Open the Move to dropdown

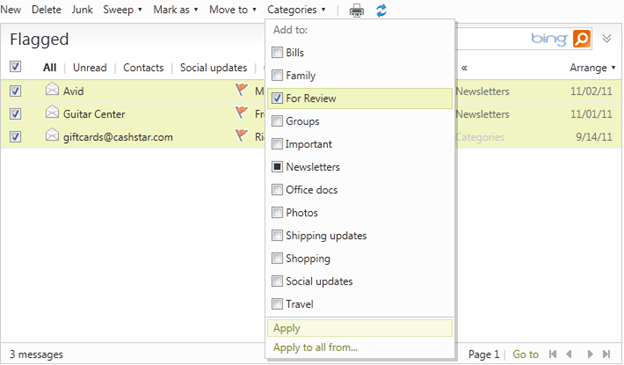233,10
